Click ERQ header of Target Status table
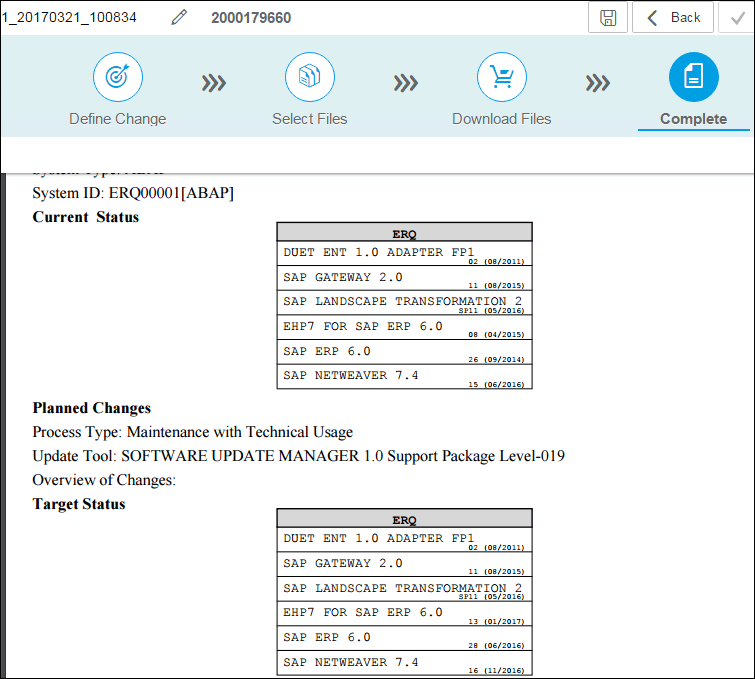 click(x=404, y=520)
